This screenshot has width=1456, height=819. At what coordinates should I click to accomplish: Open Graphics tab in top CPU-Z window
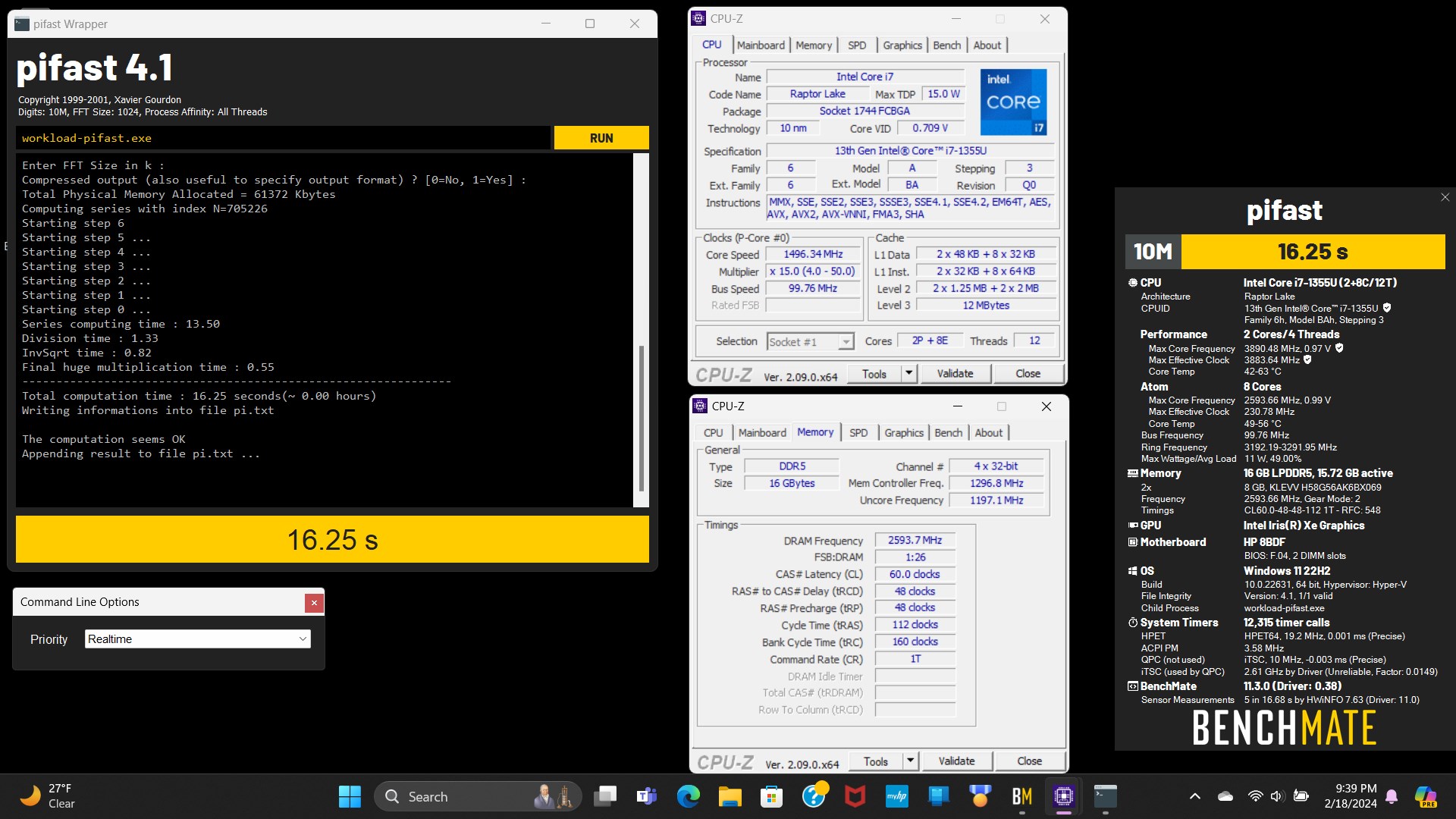pyautogui.click(x=902, y=45)
